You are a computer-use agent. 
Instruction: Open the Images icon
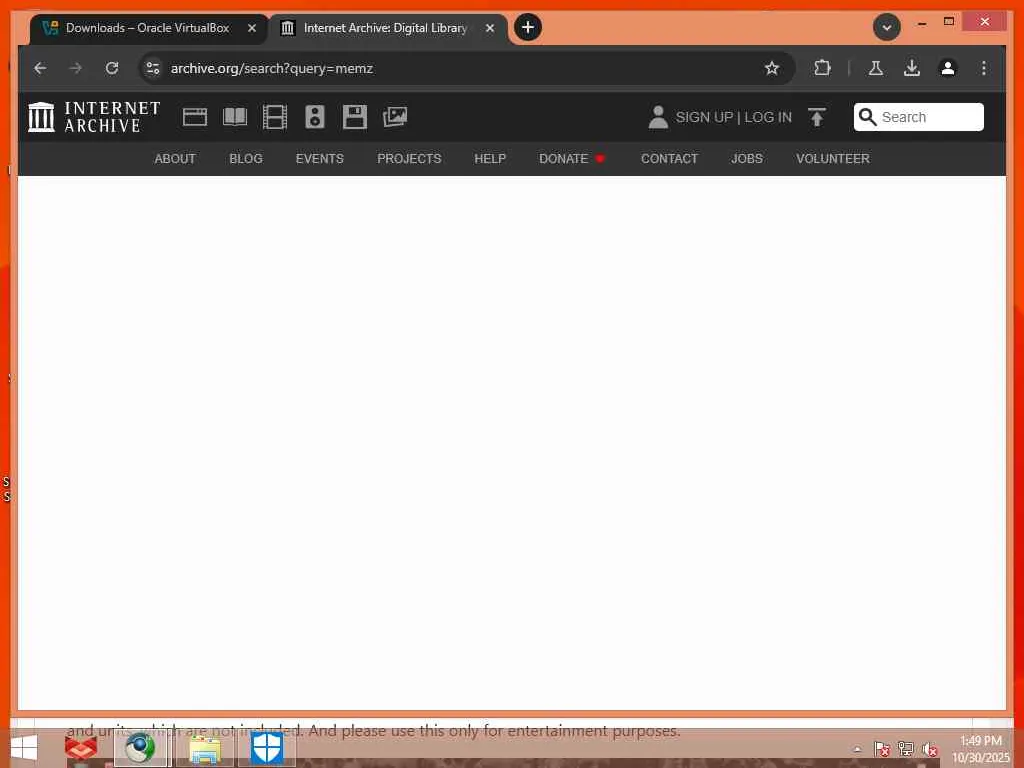click(395, 117)
